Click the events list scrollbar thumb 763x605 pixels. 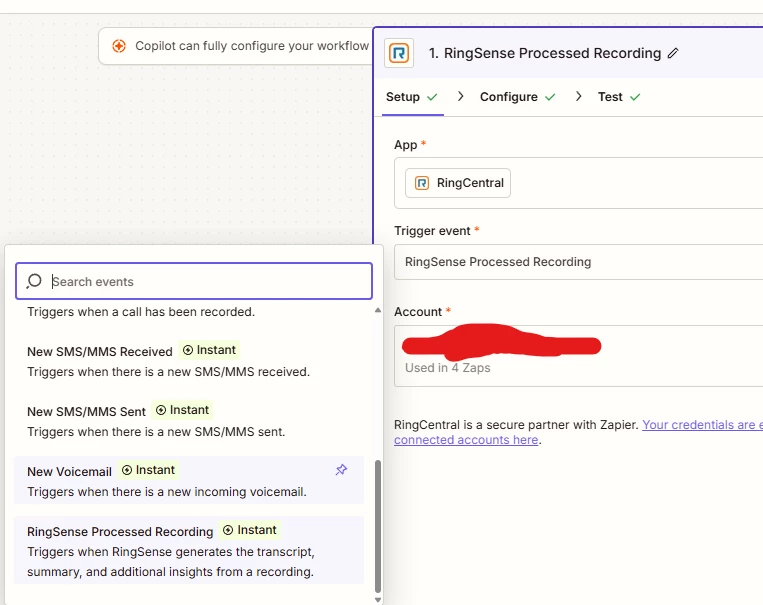pyautogui.click(x=378, y=526)
